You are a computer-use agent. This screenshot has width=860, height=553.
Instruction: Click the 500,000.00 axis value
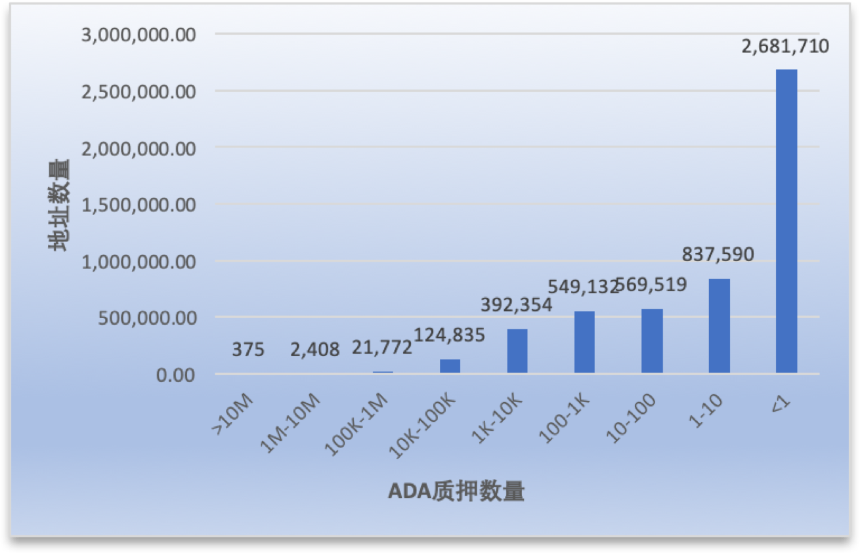click(147, 318)
